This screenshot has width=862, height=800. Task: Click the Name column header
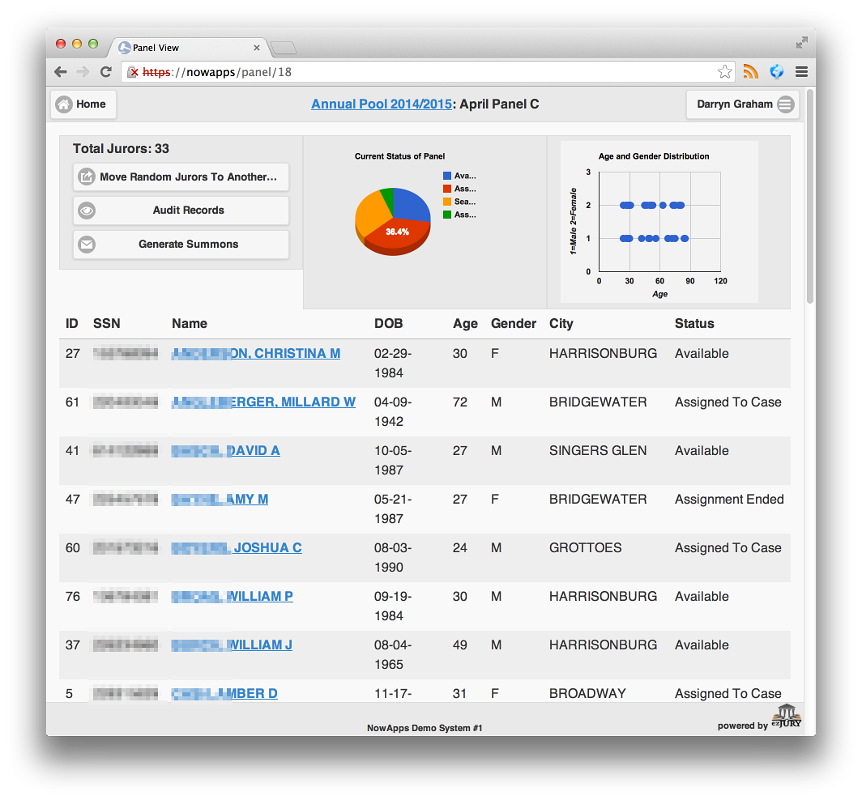(x=190, y=324)
